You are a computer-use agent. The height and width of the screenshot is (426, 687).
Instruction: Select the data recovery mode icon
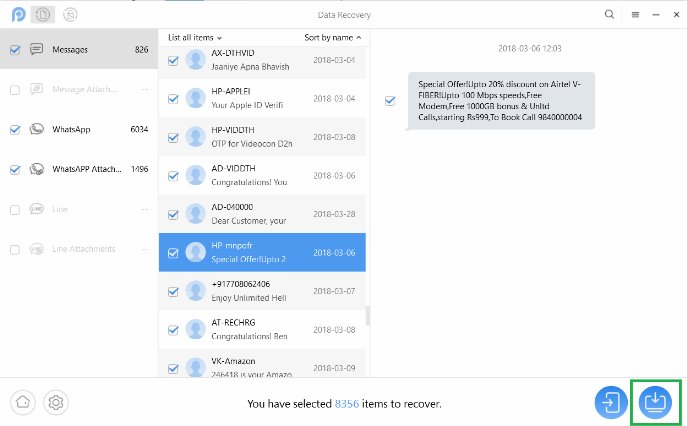(42, 15)
